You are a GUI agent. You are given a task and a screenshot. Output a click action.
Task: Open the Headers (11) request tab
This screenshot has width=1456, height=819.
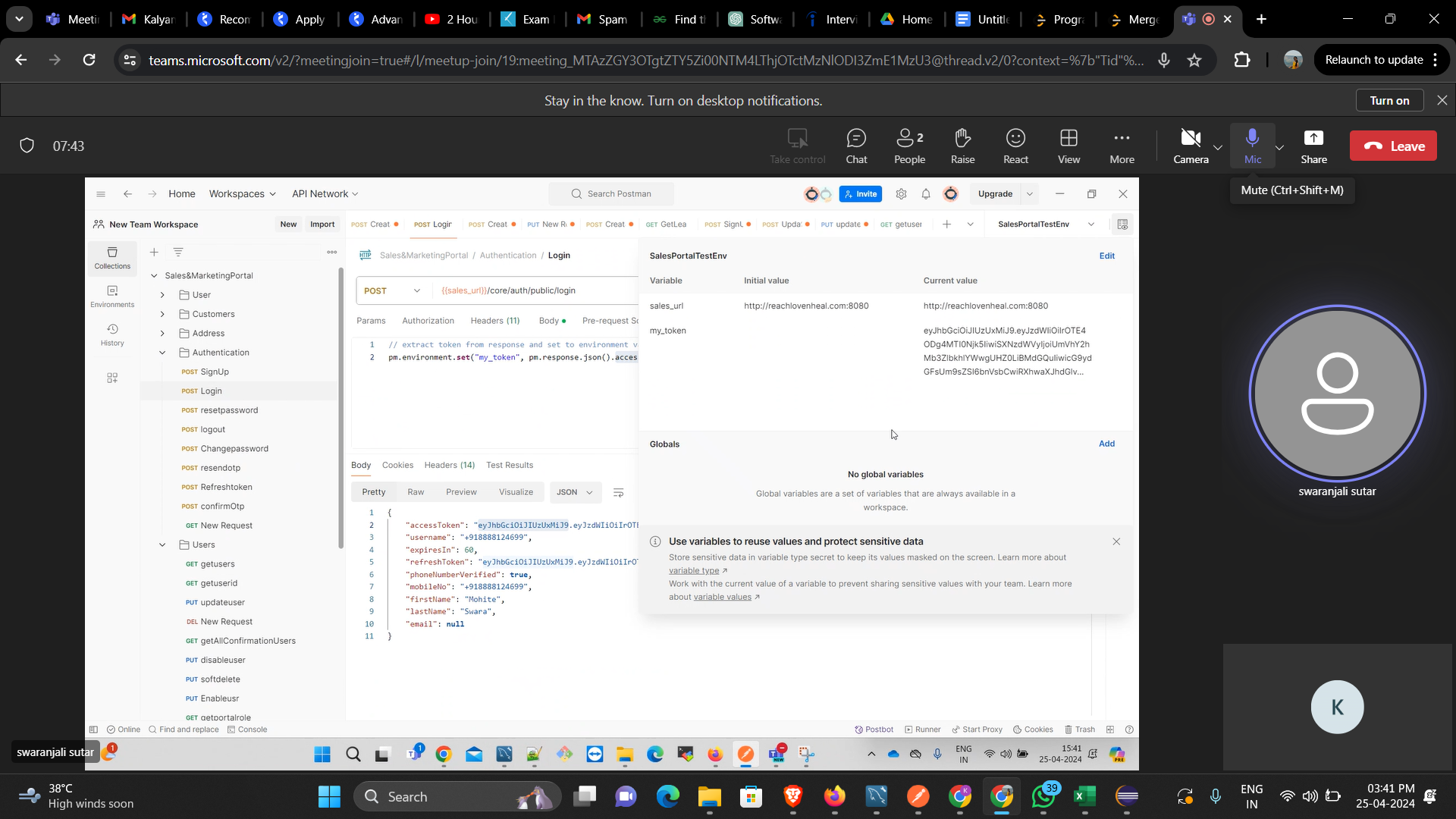(x=494, y=321)
